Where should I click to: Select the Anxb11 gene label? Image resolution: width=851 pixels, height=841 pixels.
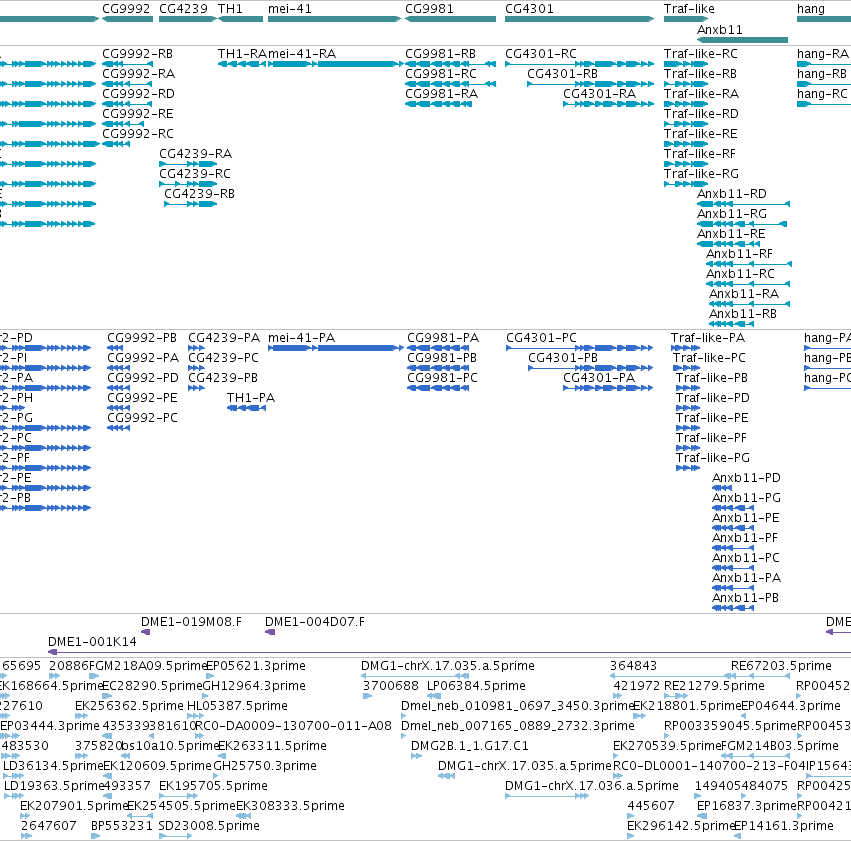pyautogui.click(x=720, y=29)
